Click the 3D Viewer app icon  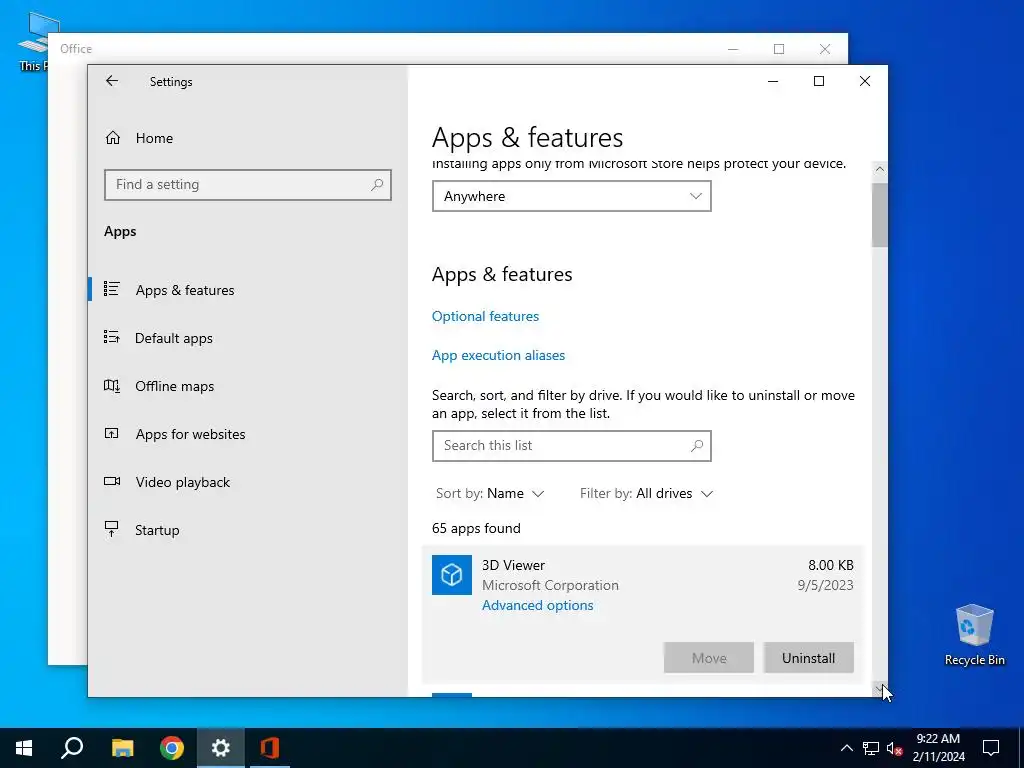coord(451,575)
